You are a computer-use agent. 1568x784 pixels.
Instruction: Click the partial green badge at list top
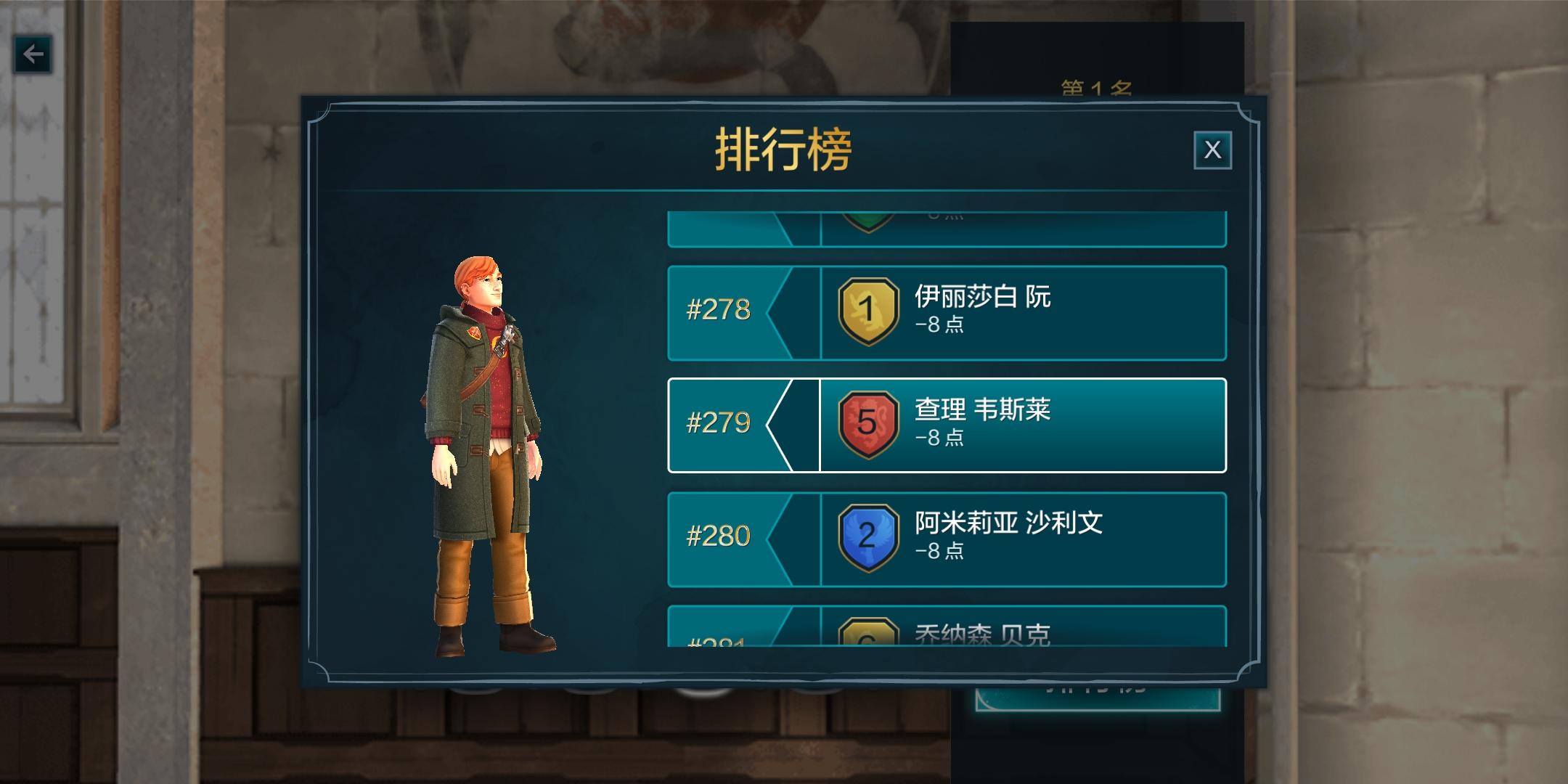pyautogui.click(x=867, y=221)
